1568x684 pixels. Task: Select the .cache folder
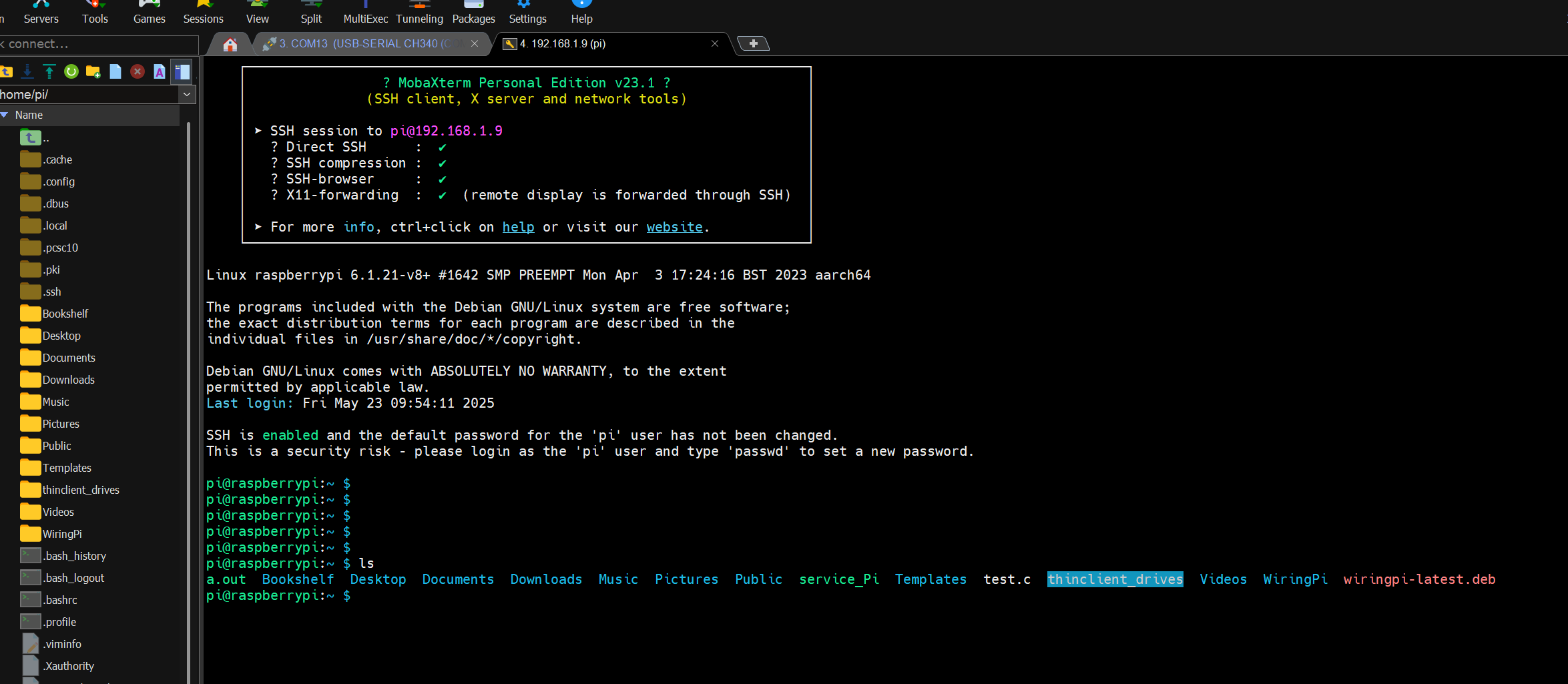pos(46,159)
